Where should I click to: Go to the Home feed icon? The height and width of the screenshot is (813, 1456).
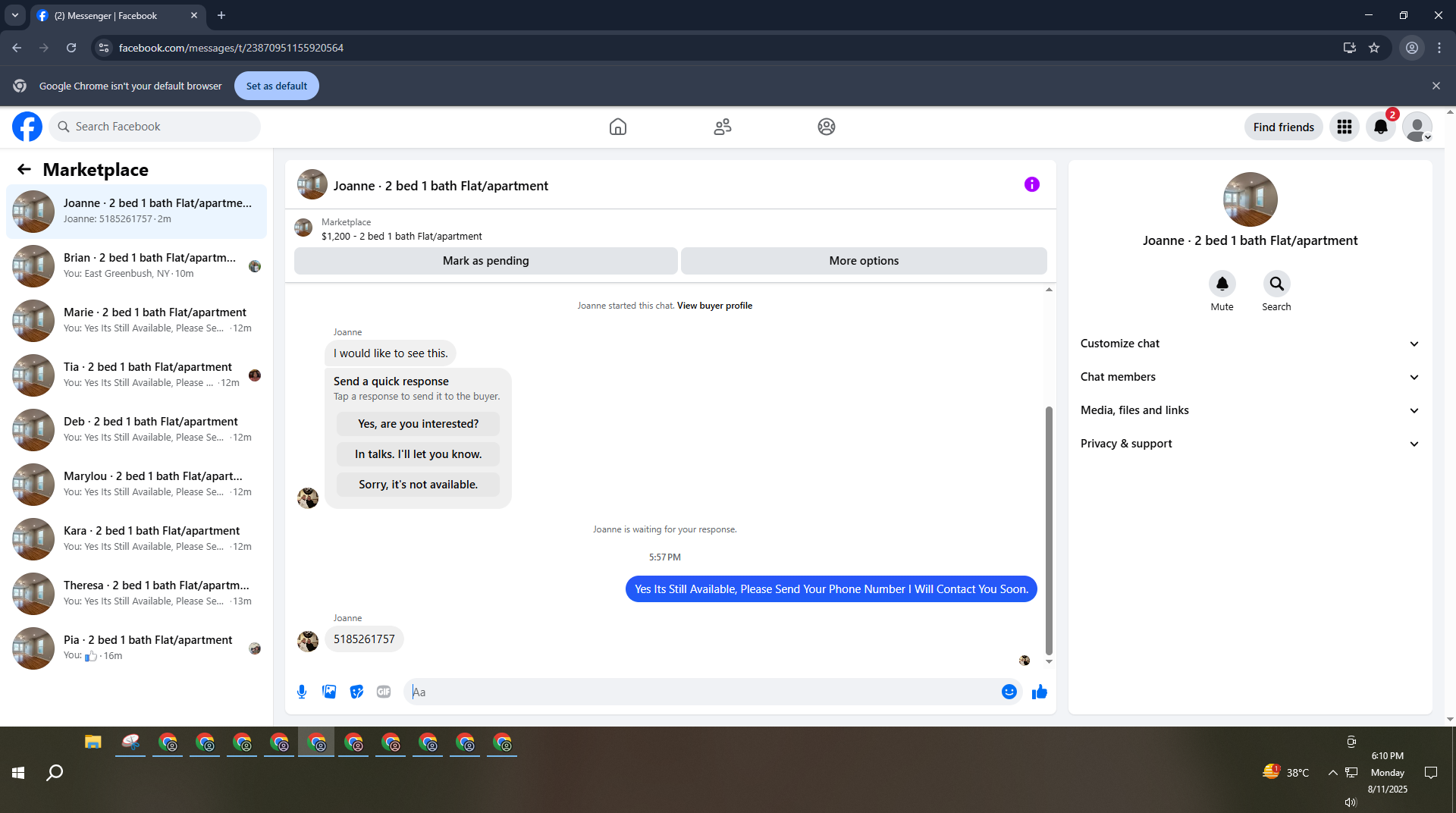tap(618, 127)
